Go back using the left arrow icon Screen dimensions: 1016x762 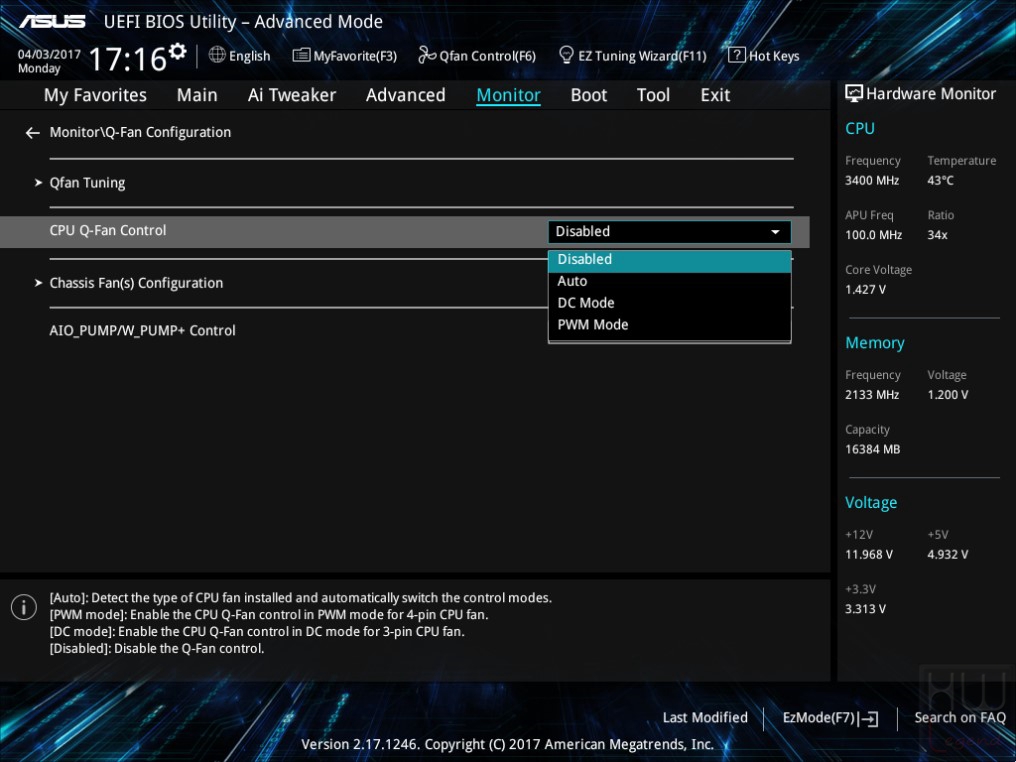tap(32, 133)
